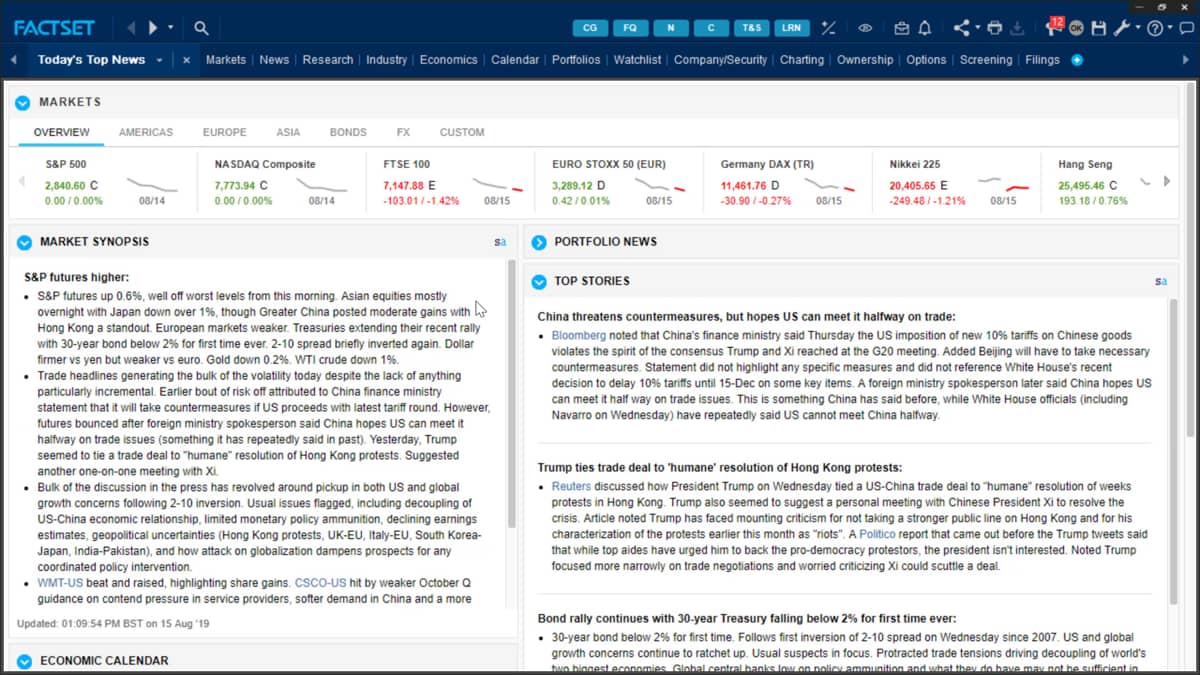The width and height of the screenshot is (1200, 675).
Task: Click the Nikkei 225 index value
Action: tap(913, 185)
